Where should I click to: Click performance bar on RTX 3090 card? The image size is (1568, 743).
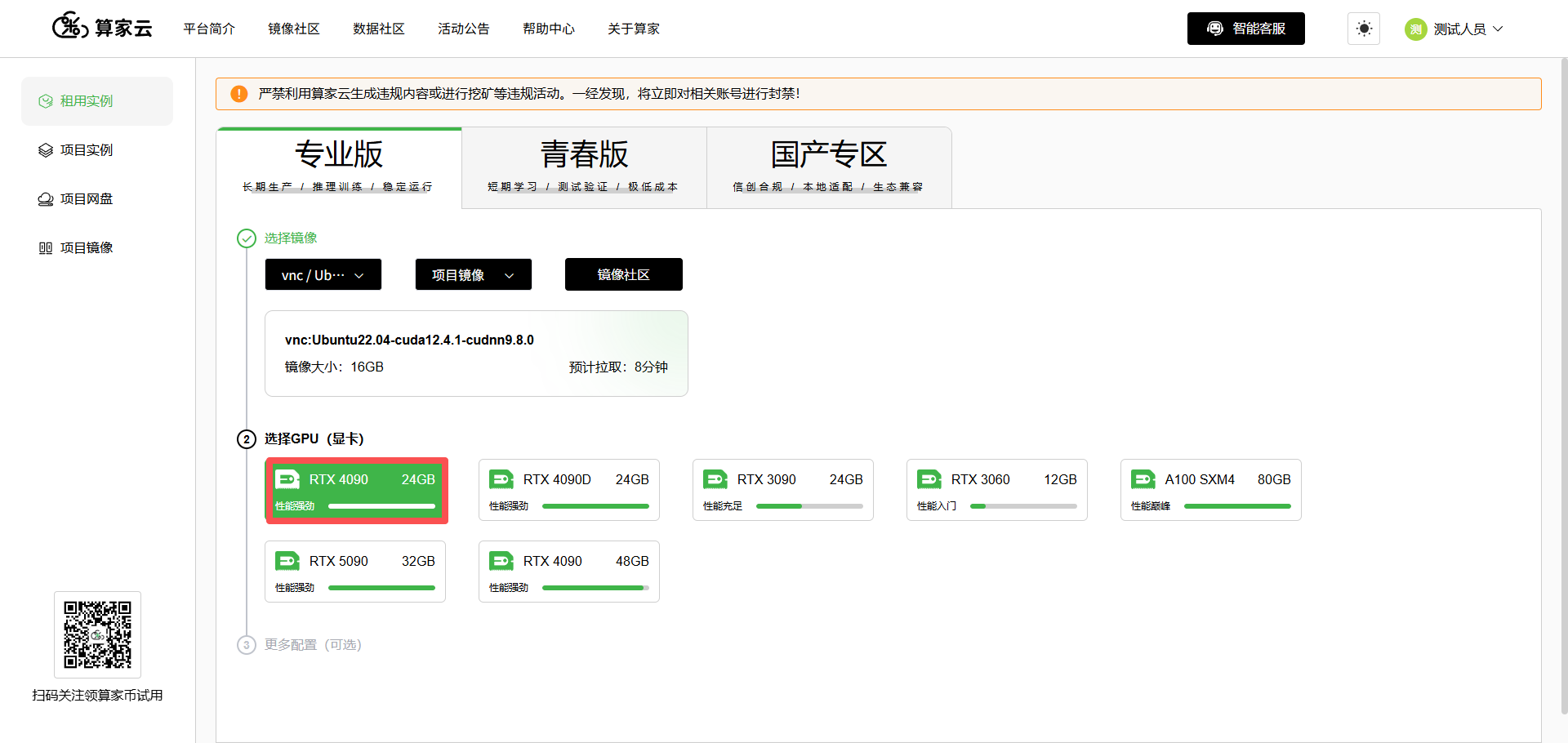pyautogui.click(x=809, y=506)
